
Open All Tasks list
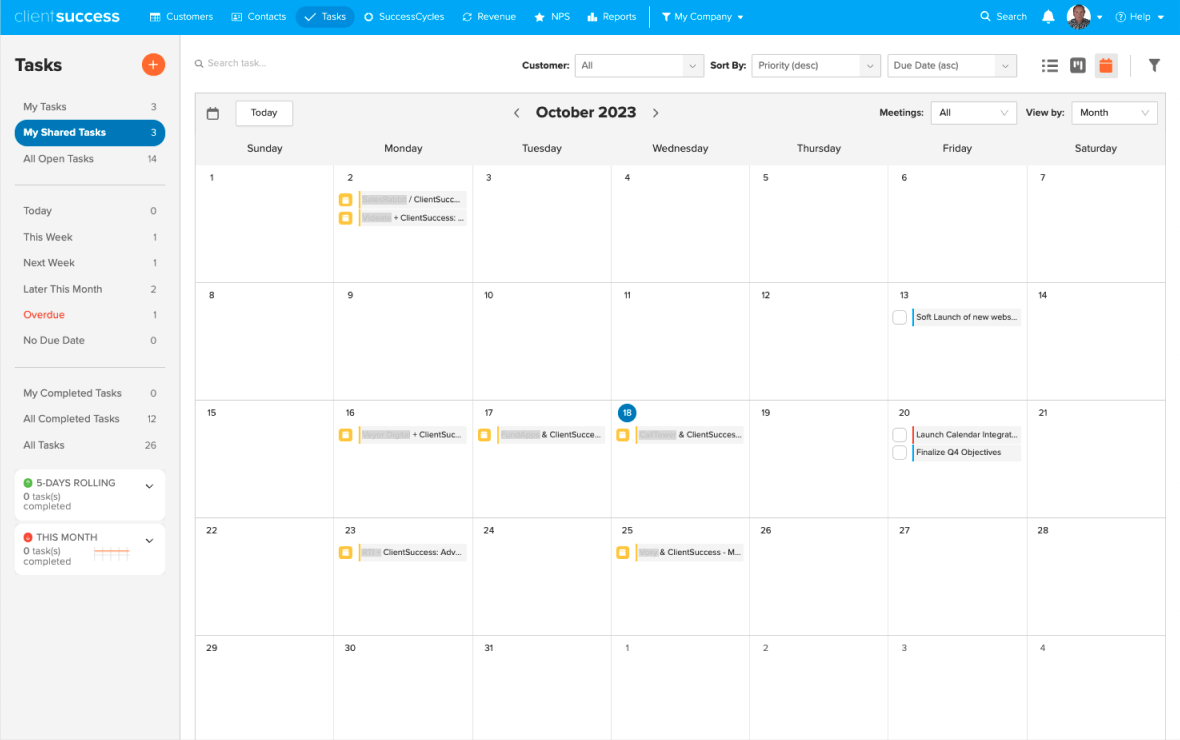coord(90,445)
